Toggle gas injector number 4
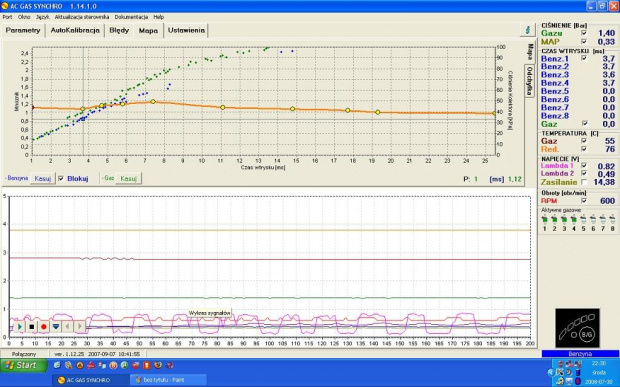This screenshot has height=387, width=620. (x=574, y=219)
